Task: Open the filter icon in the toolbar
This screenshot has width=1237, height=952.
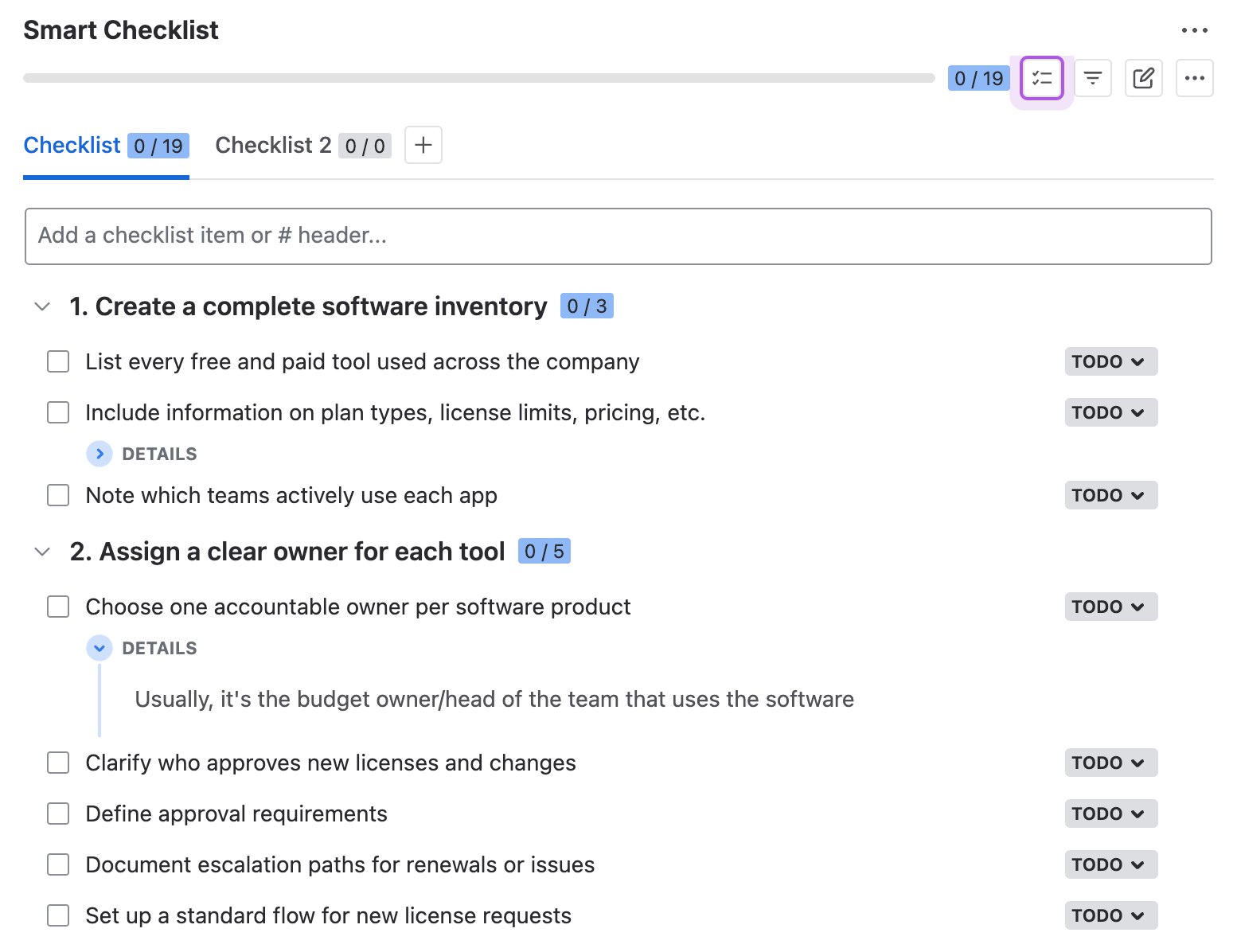Action: pos(1092,78)
